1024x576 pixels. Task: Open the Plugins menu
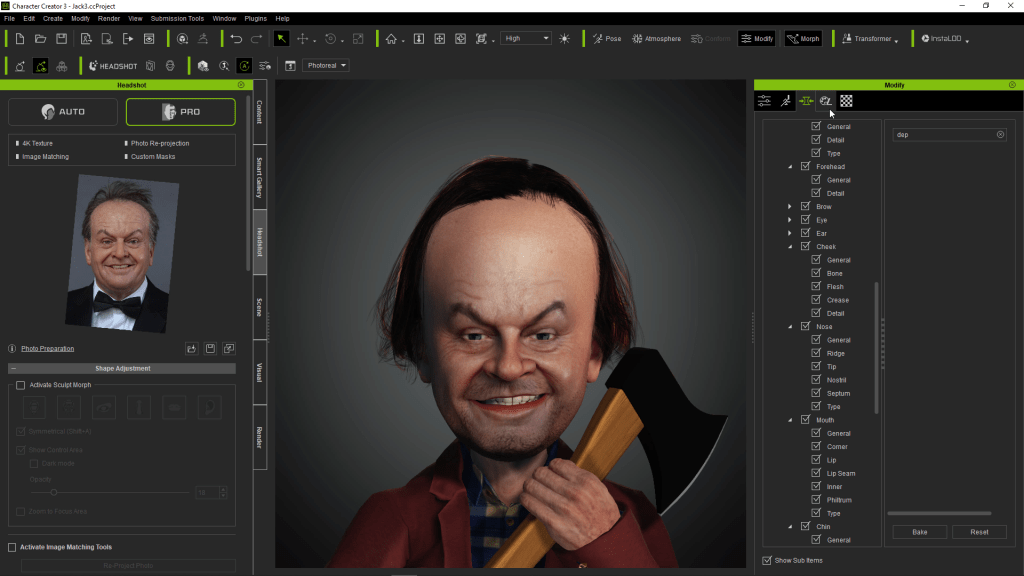[x=255, y=18]
